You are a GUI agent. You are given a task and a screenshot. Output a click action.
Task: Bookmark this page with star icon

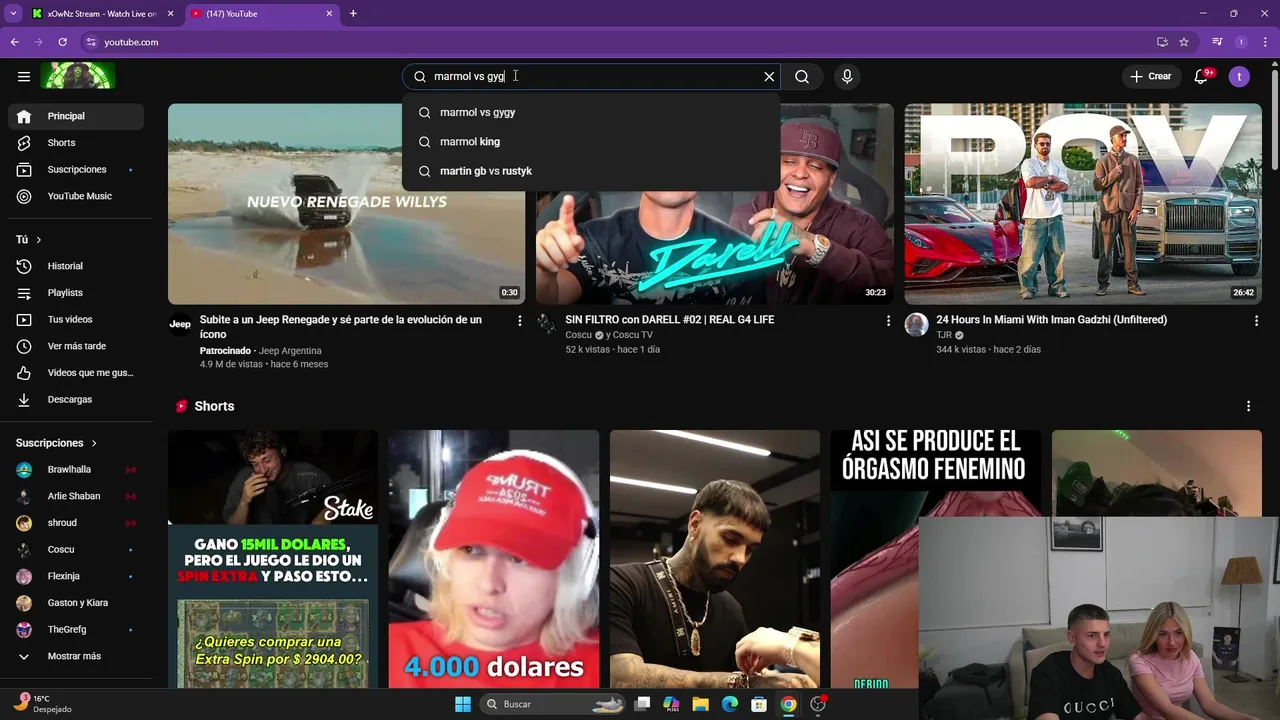[x=1184, y=42]
